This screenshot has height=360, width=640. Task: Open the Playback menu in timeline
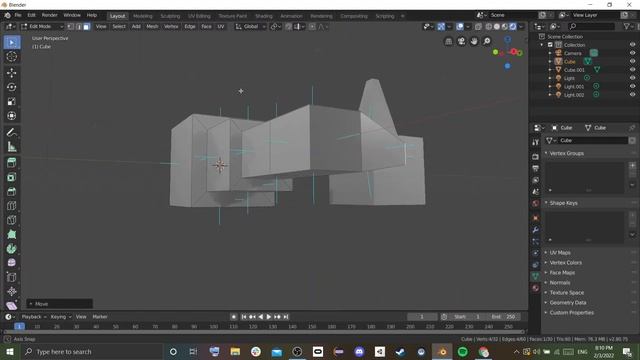tap(33, 317)
